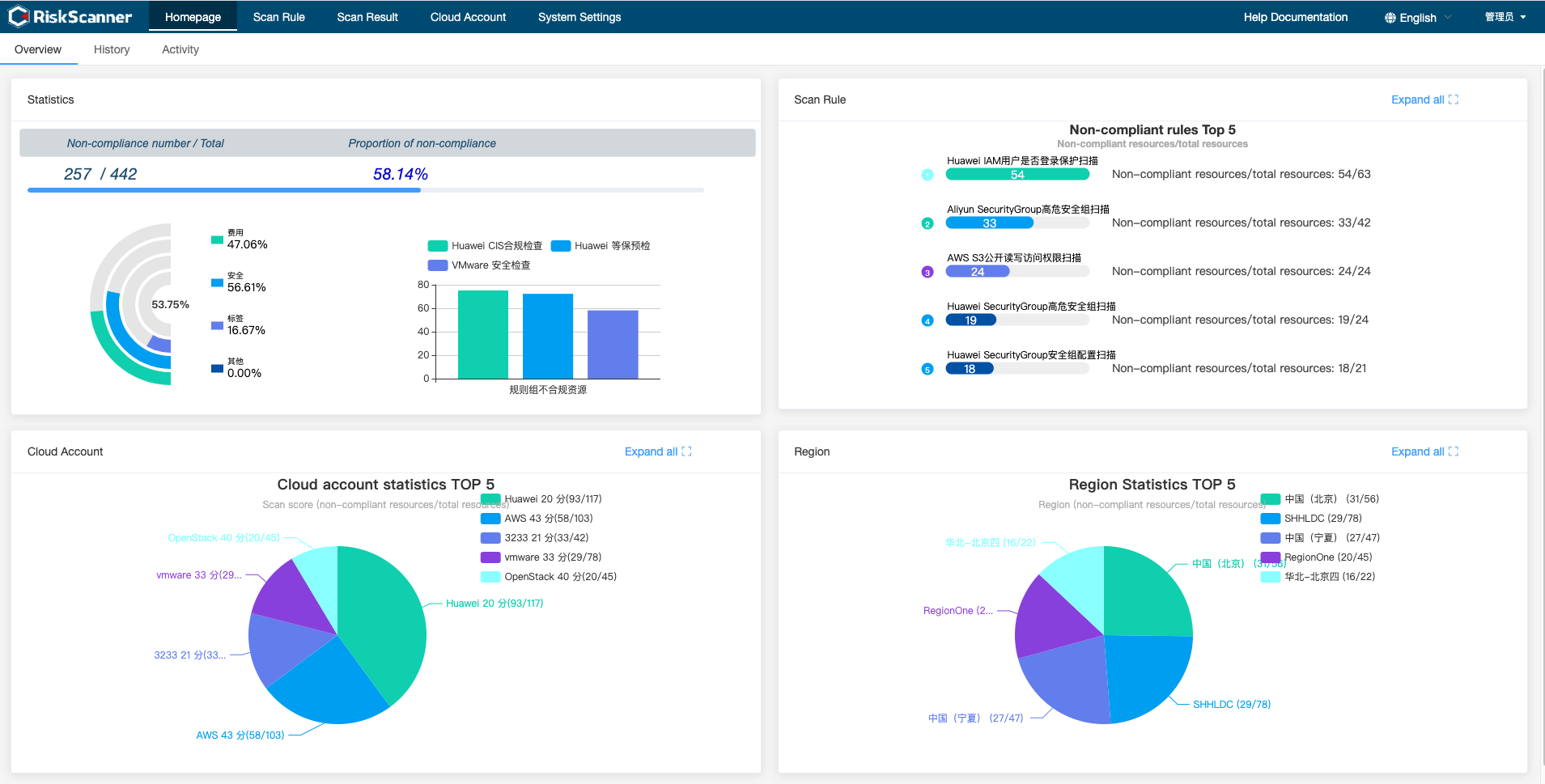Click the 257 non-compliance number
This screenshot has height=784, width=1545.
(78, 174)
